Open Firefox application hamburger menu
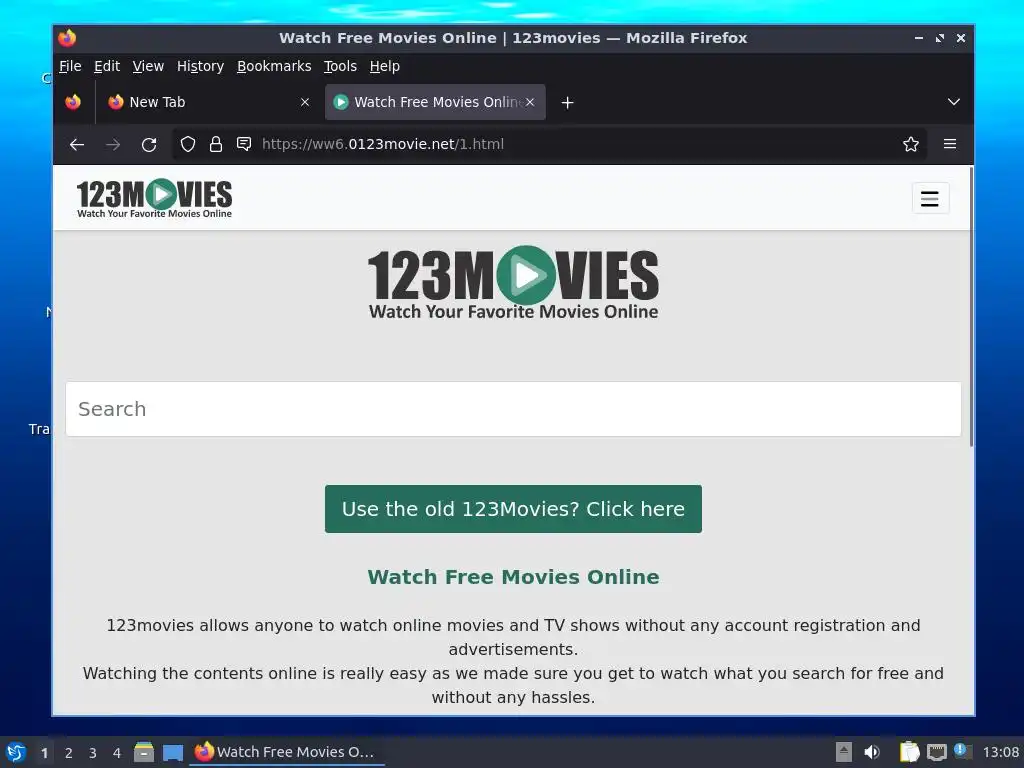Image resolution: width=1024 pixels, height=768 pixels. tap(950, 144)
